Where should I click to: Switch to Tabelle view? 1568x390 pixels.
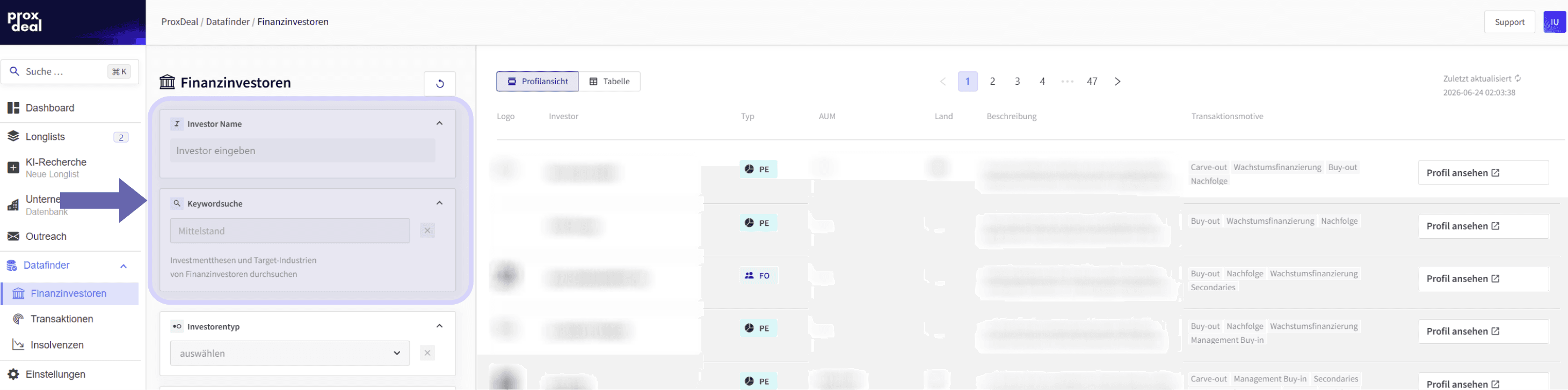(x=609, y=82)
